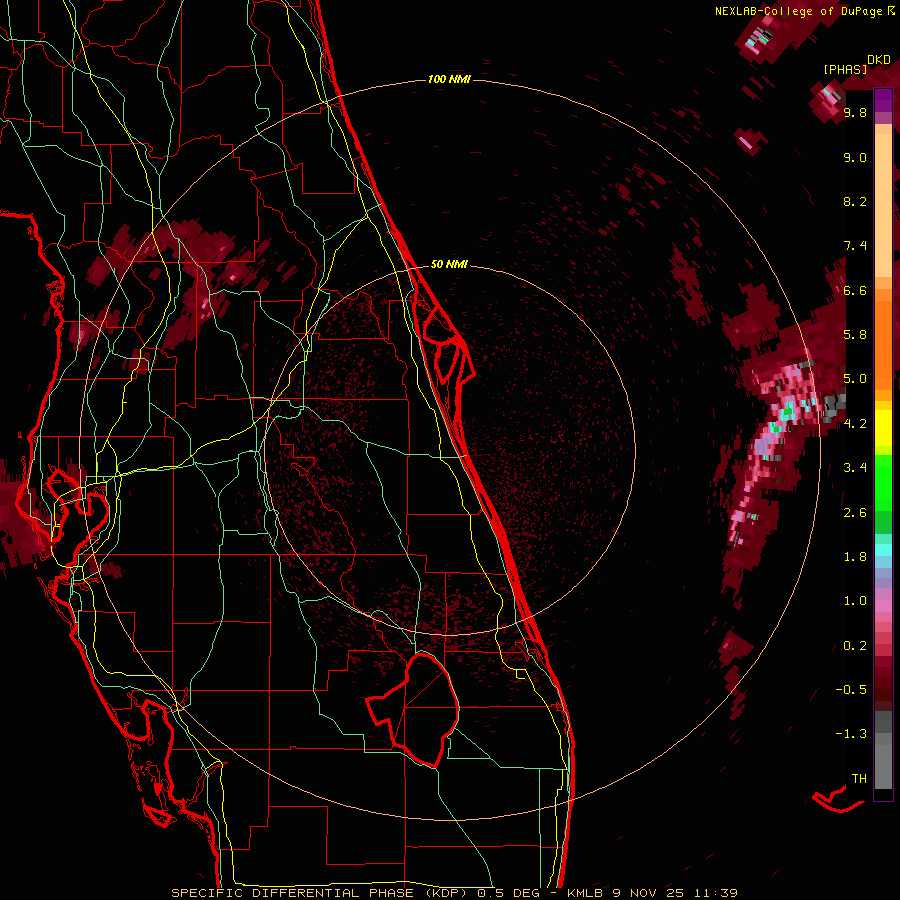Click the 9.0 legend value

tap(855, 157)
